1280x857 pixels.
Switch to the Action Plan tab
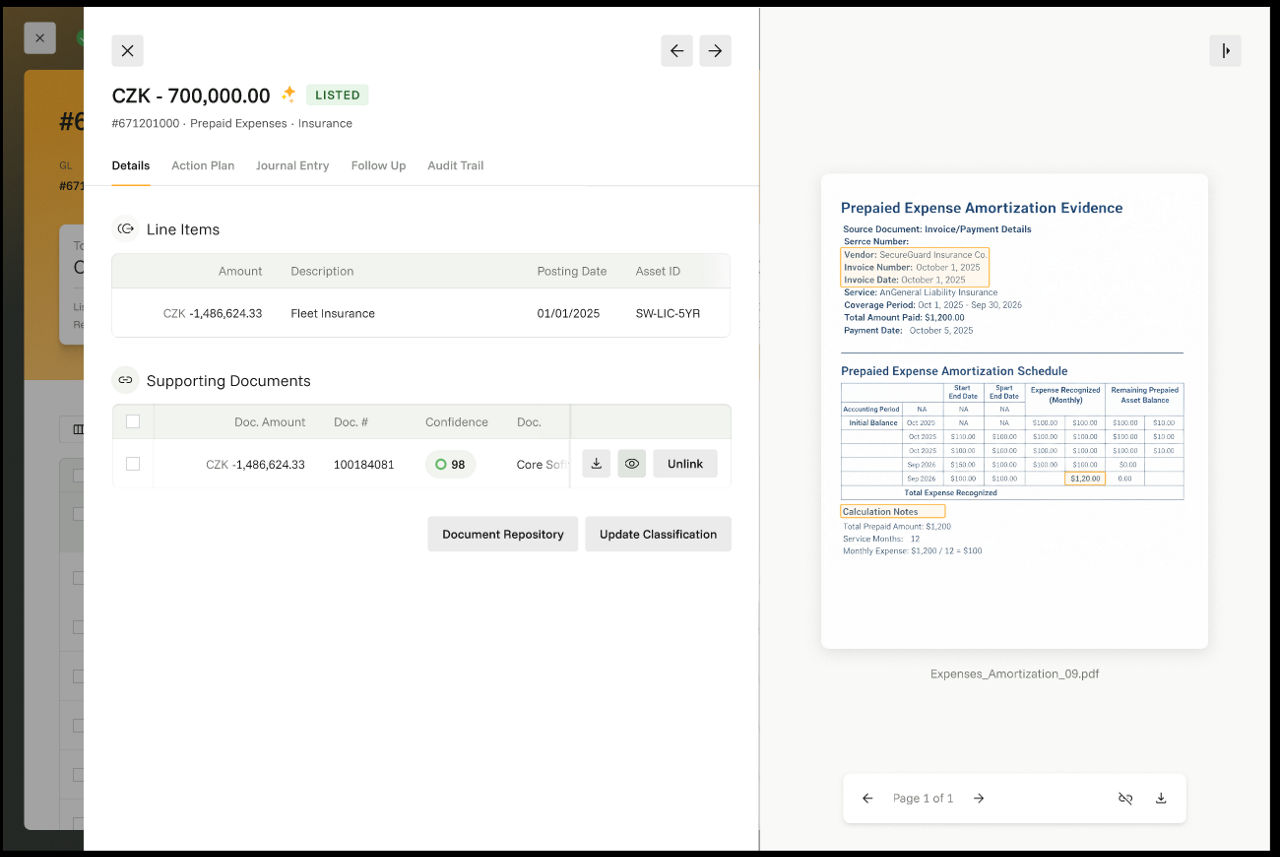click(203, 166)
